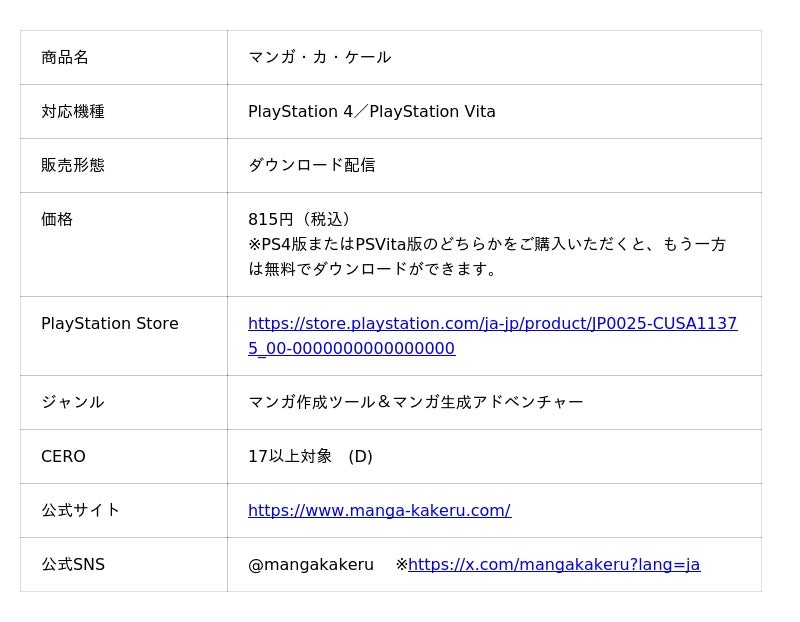Click the 販売形態 label cell

[73, 166]
